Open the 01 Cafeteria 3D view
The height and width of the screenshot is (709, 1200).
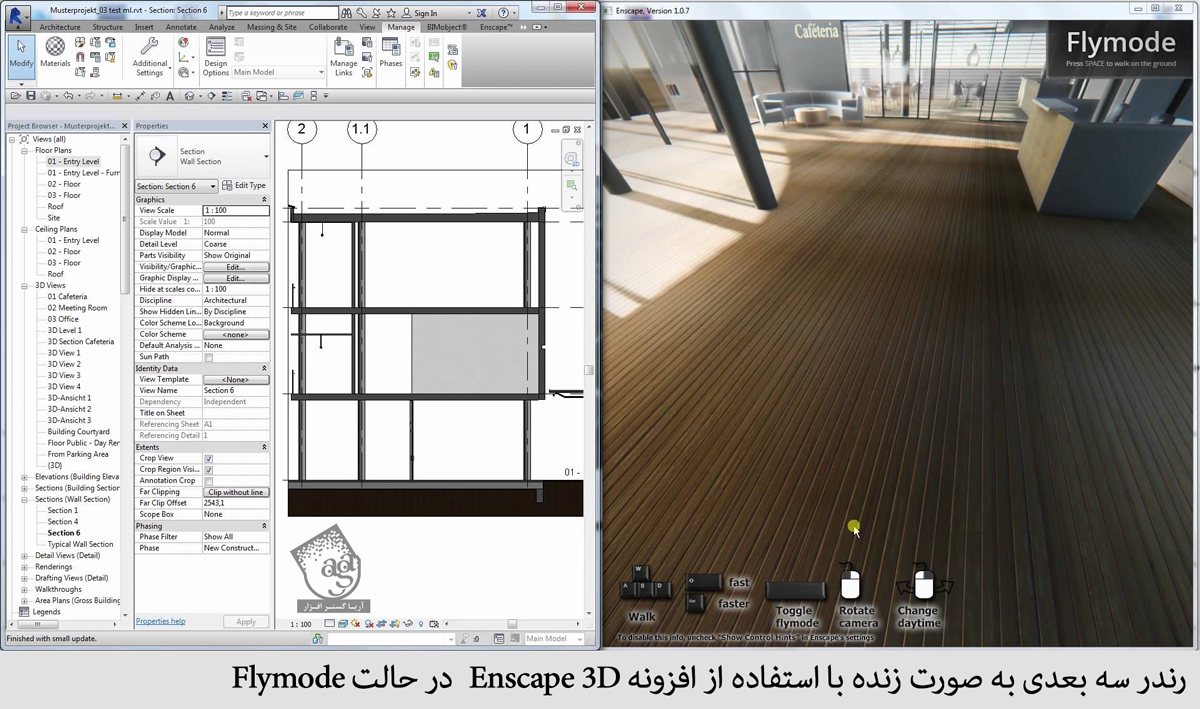(67, 297)
